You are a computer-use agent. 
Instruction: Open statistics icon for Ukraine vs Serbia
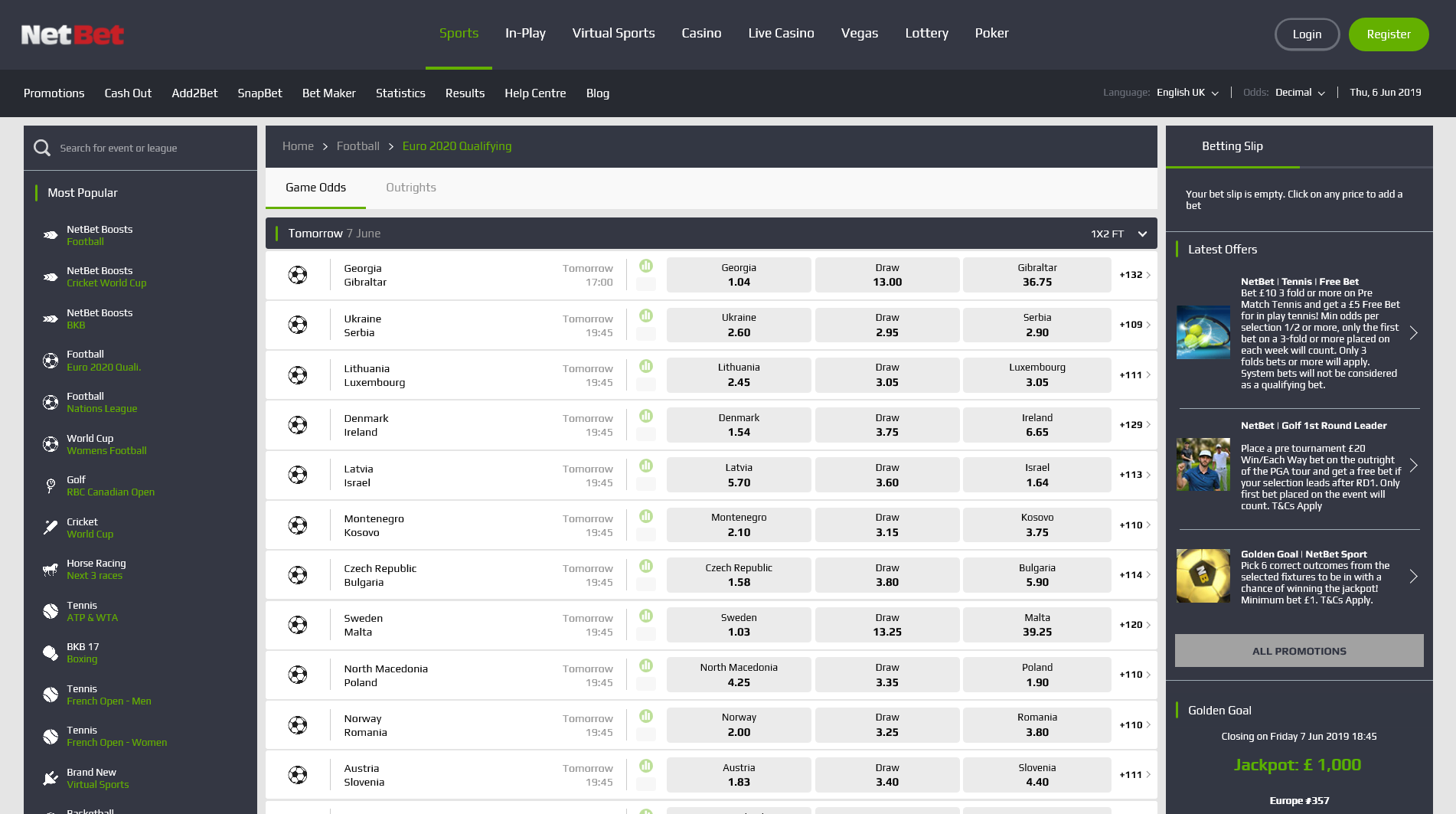[646, 315]
